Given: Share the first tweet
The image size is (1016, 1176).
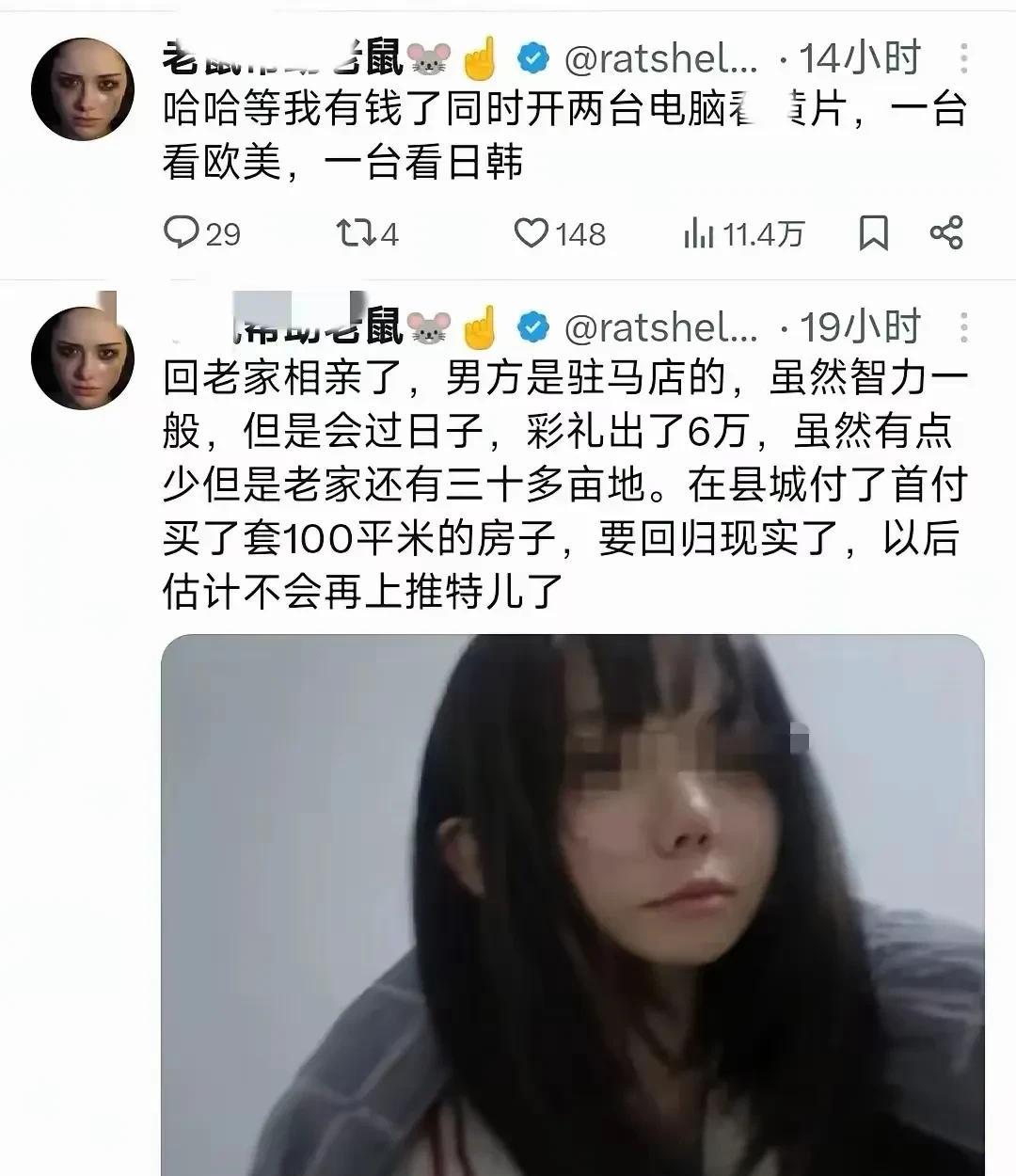Looking at the screenshot, I should [945, 232].
